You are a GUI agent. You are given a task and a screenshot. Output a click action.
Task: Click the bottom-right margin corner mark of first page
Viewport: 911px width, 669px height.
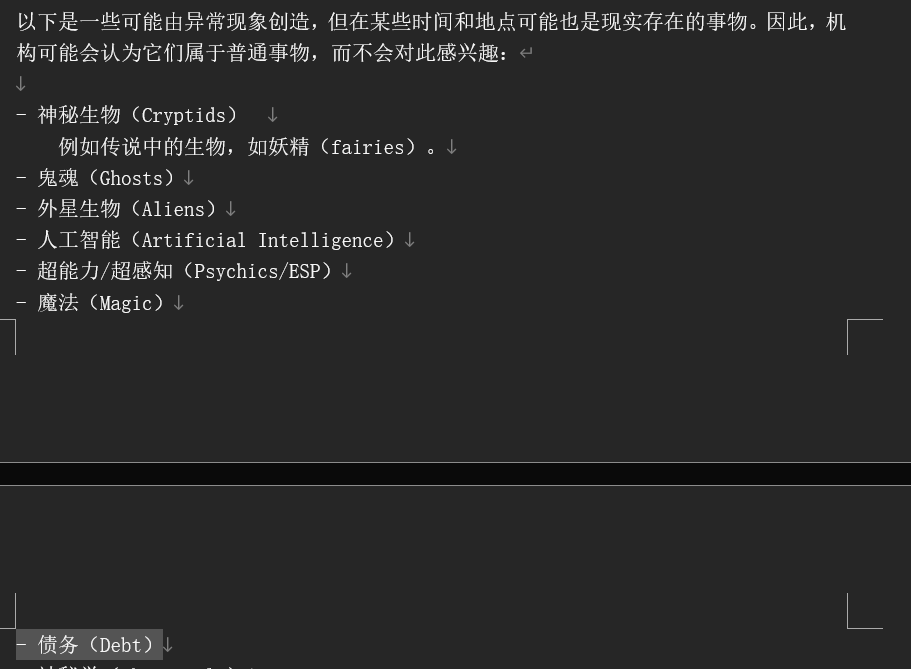tap(865, 337)
